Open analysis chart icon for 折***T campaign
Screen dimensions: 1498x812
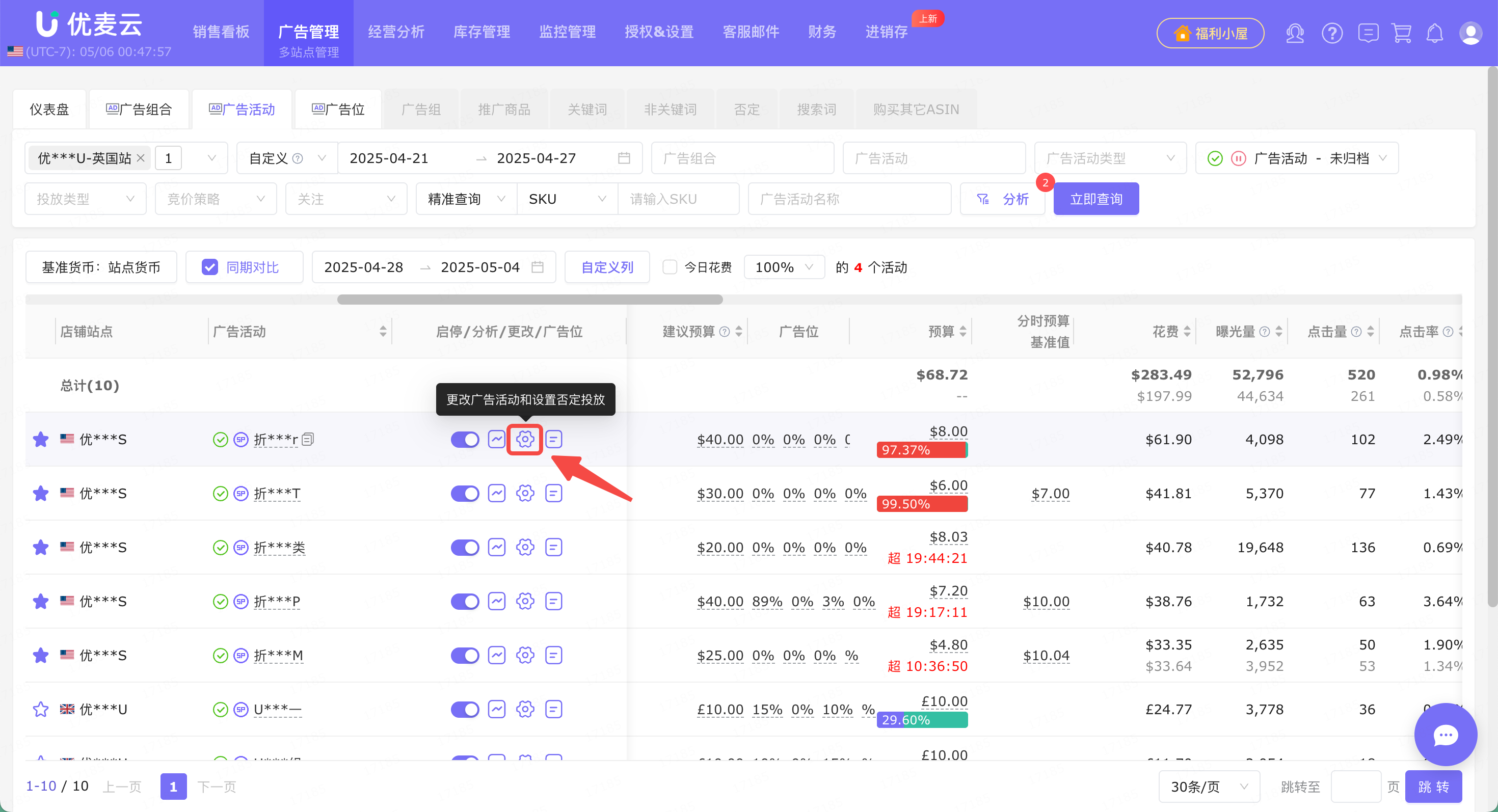coord(496,494)
